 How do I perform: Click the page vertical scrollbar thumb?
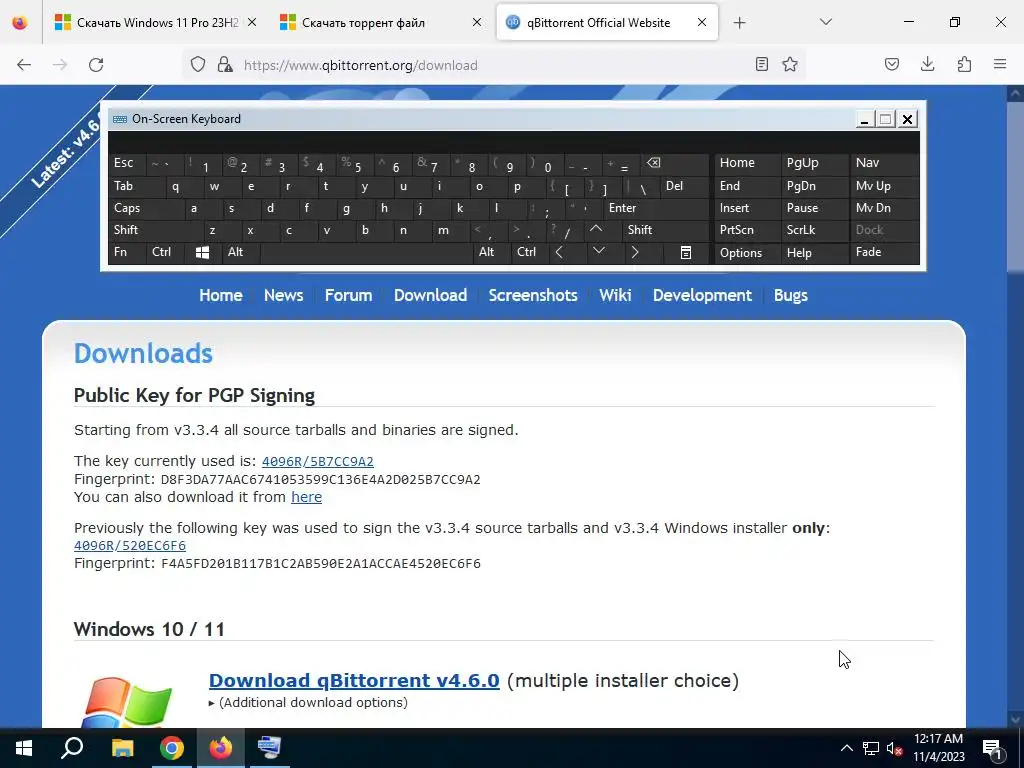click(1014, 186)
